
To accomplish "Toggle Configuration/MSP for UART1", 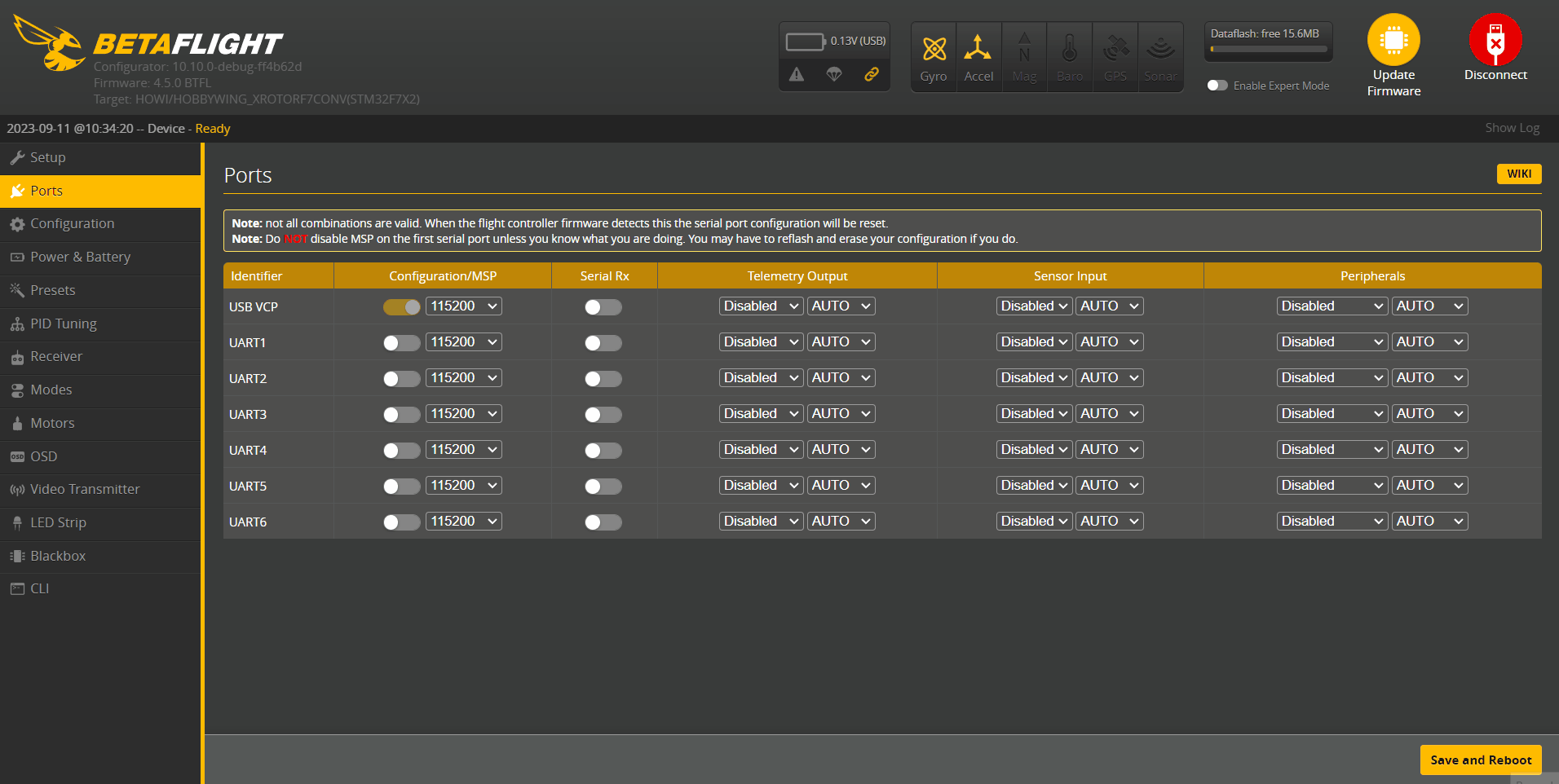I will tap(400, 342).
